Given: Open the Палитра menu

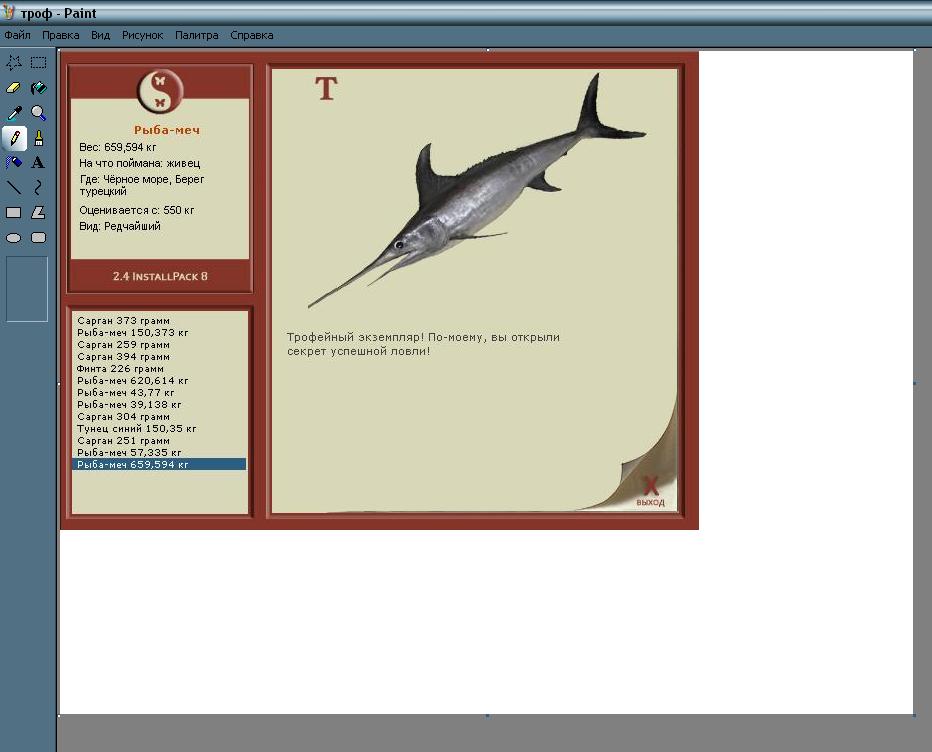Looking at the screenshot, I should tap(197, 35).
